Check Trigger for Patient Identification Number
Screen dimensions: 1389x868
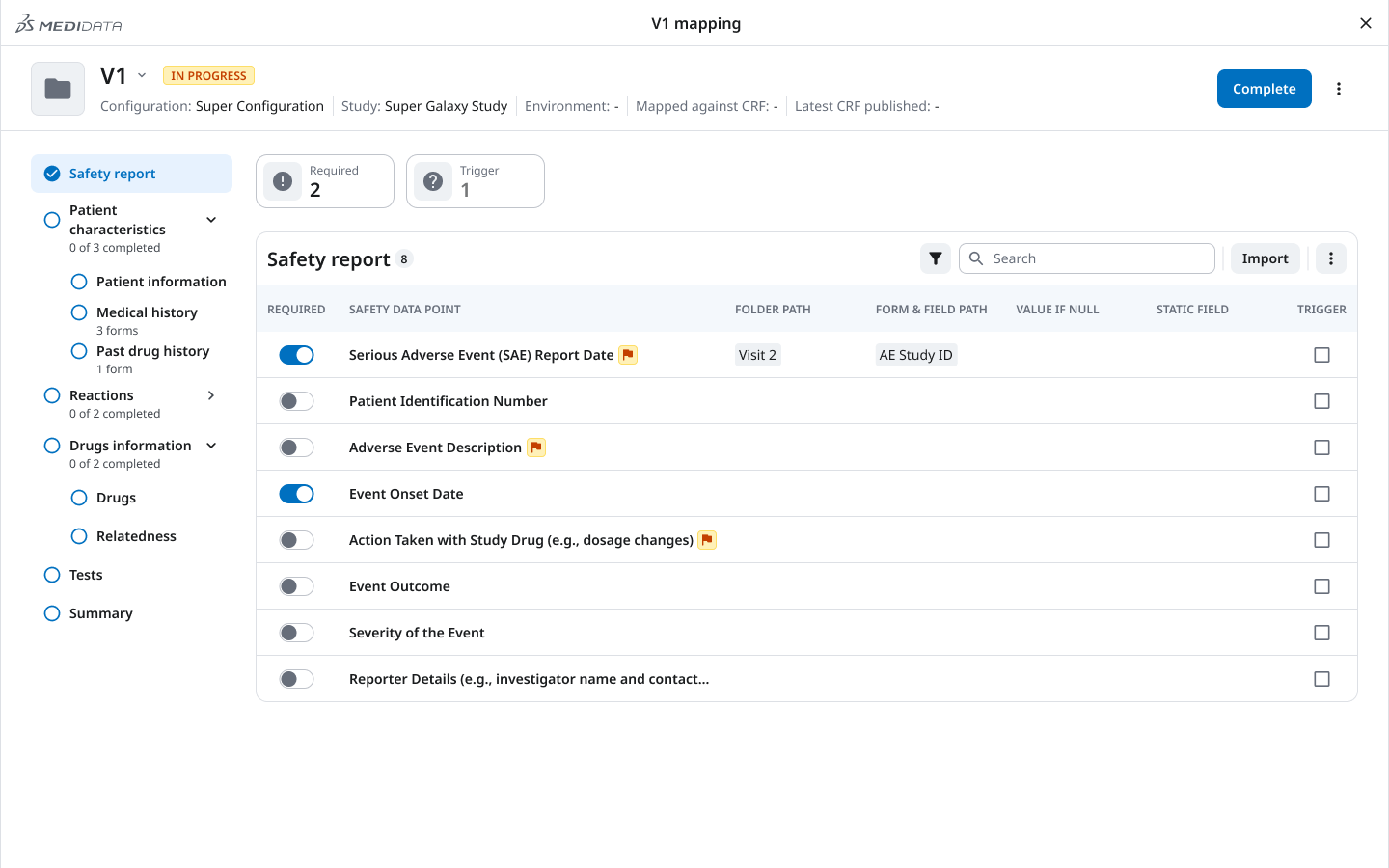pos(1321,401)
